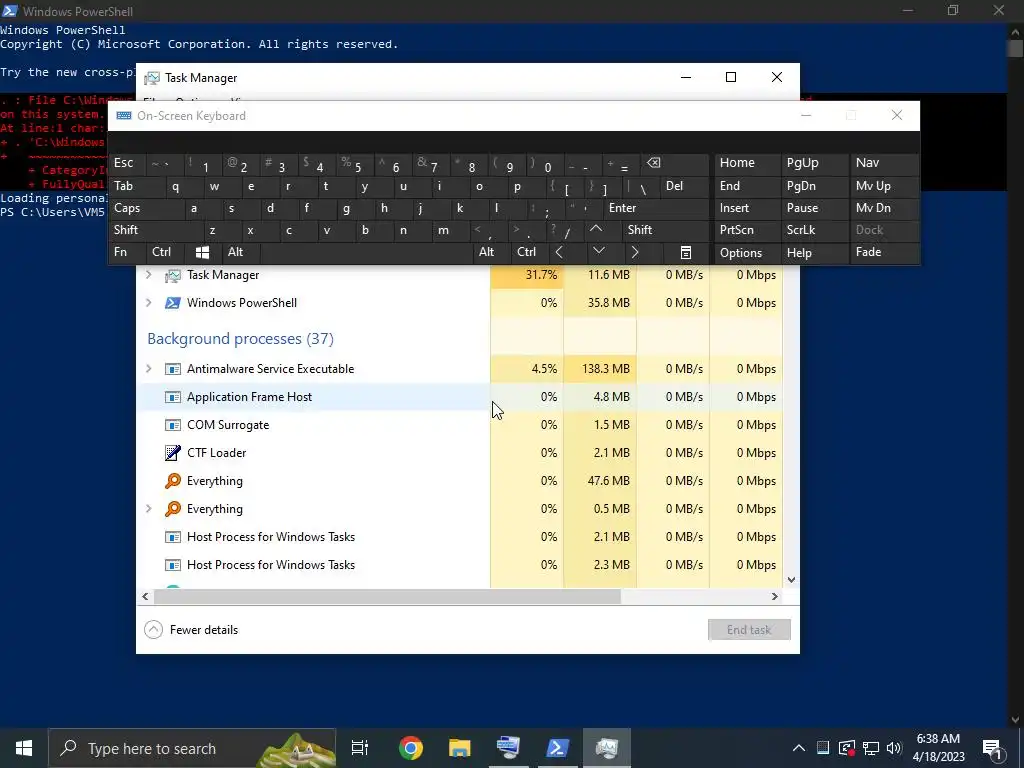Screen dimensions: 1024x768
Task: Click the Windows PowerShell process icon
Action: point(172,303)
